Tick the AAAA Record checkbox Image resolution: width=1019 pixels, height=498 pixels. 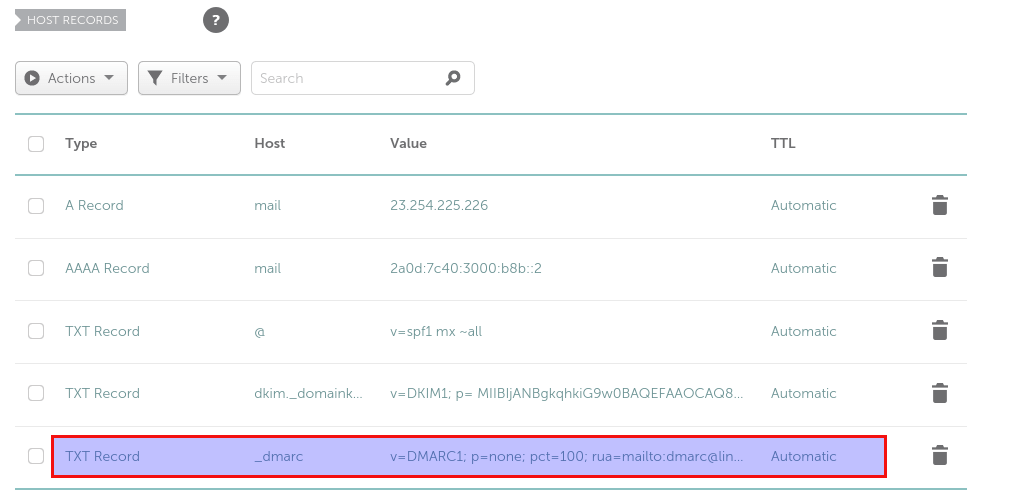tap(36, 268)
